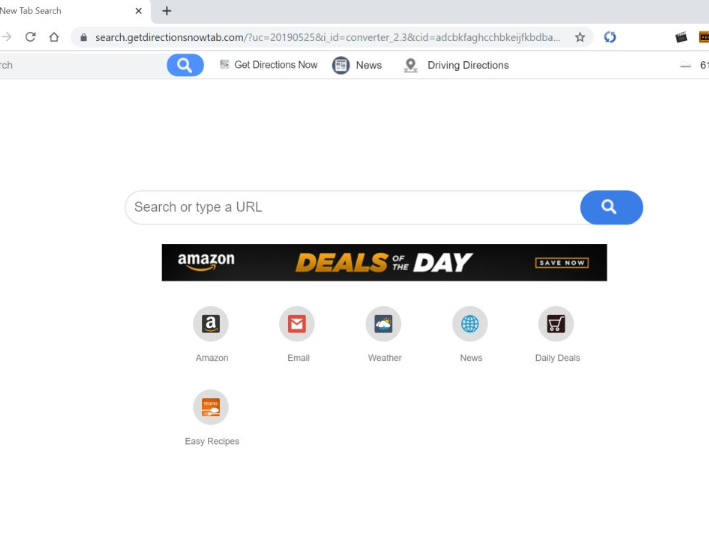Click the blue sync extension icon
The width and height of the screenshot is (709, 553).
(x=610, y=37)
